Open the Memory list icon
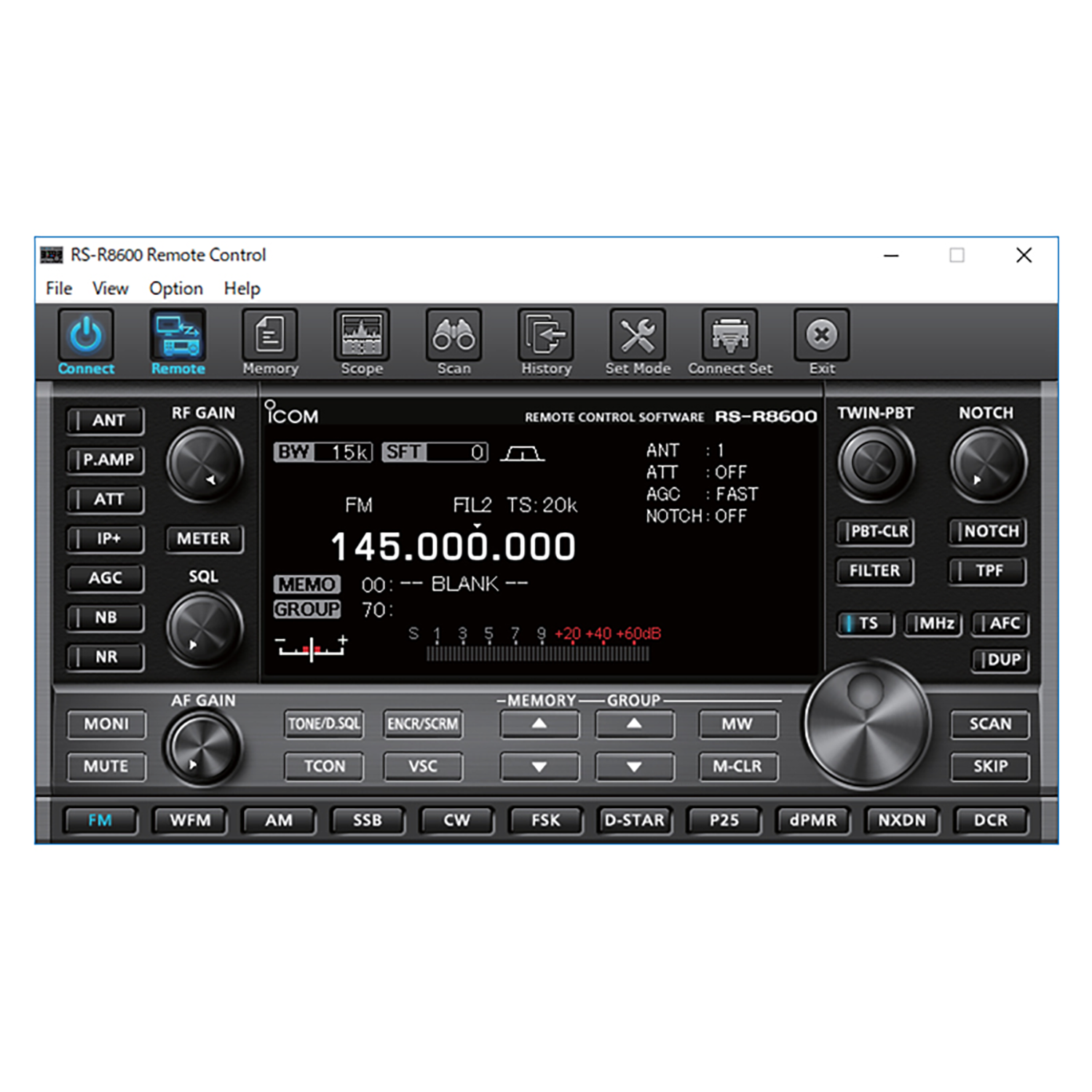This screenshot has height=1092, width=1092. coord(270,336)
